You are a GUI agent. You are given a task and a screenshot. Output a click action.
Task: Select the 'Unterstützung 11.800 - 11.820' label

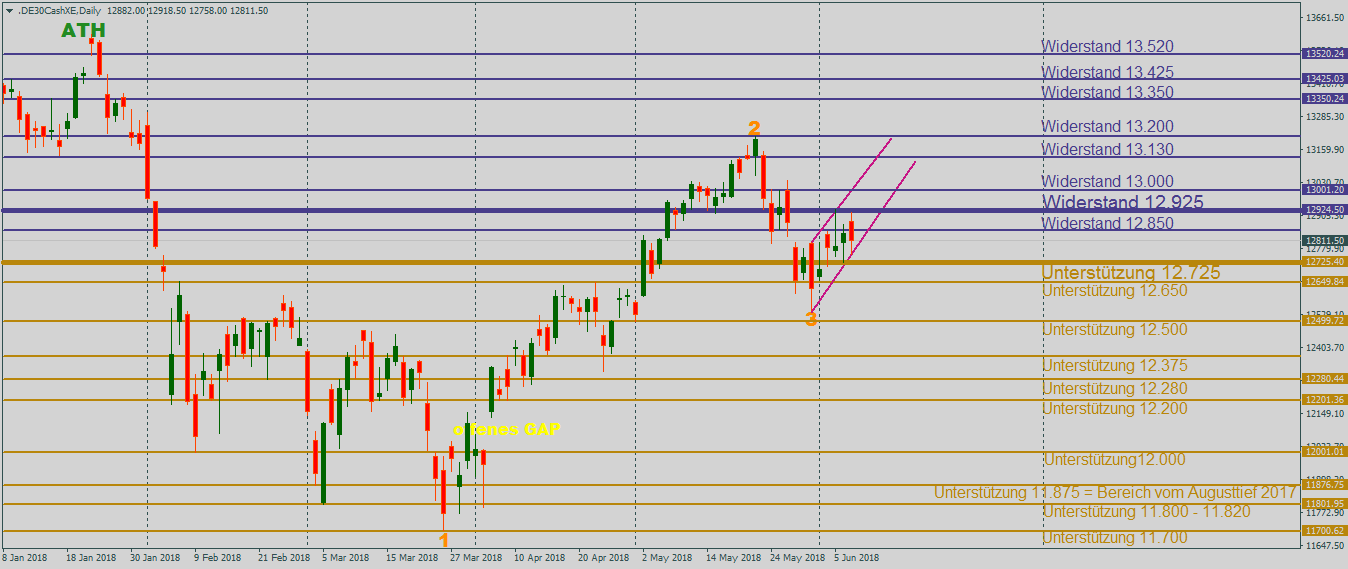[x=1146, y=511]
